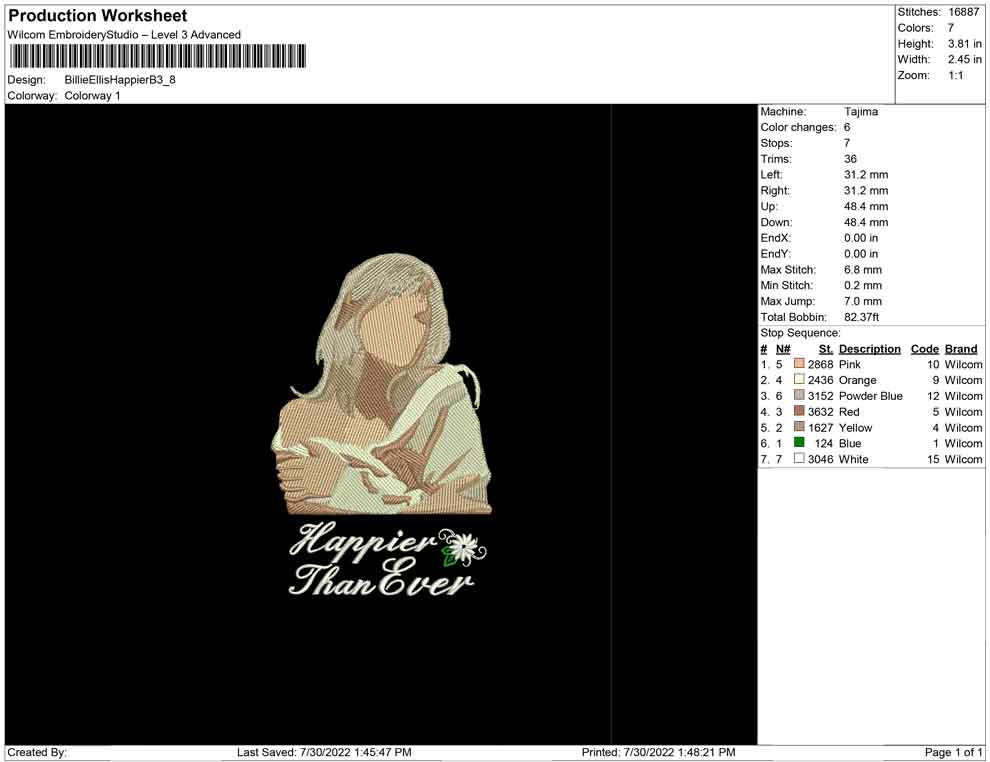
Task: Click the Yellow thread swatch in row 5
Action: tap(799, 428)
